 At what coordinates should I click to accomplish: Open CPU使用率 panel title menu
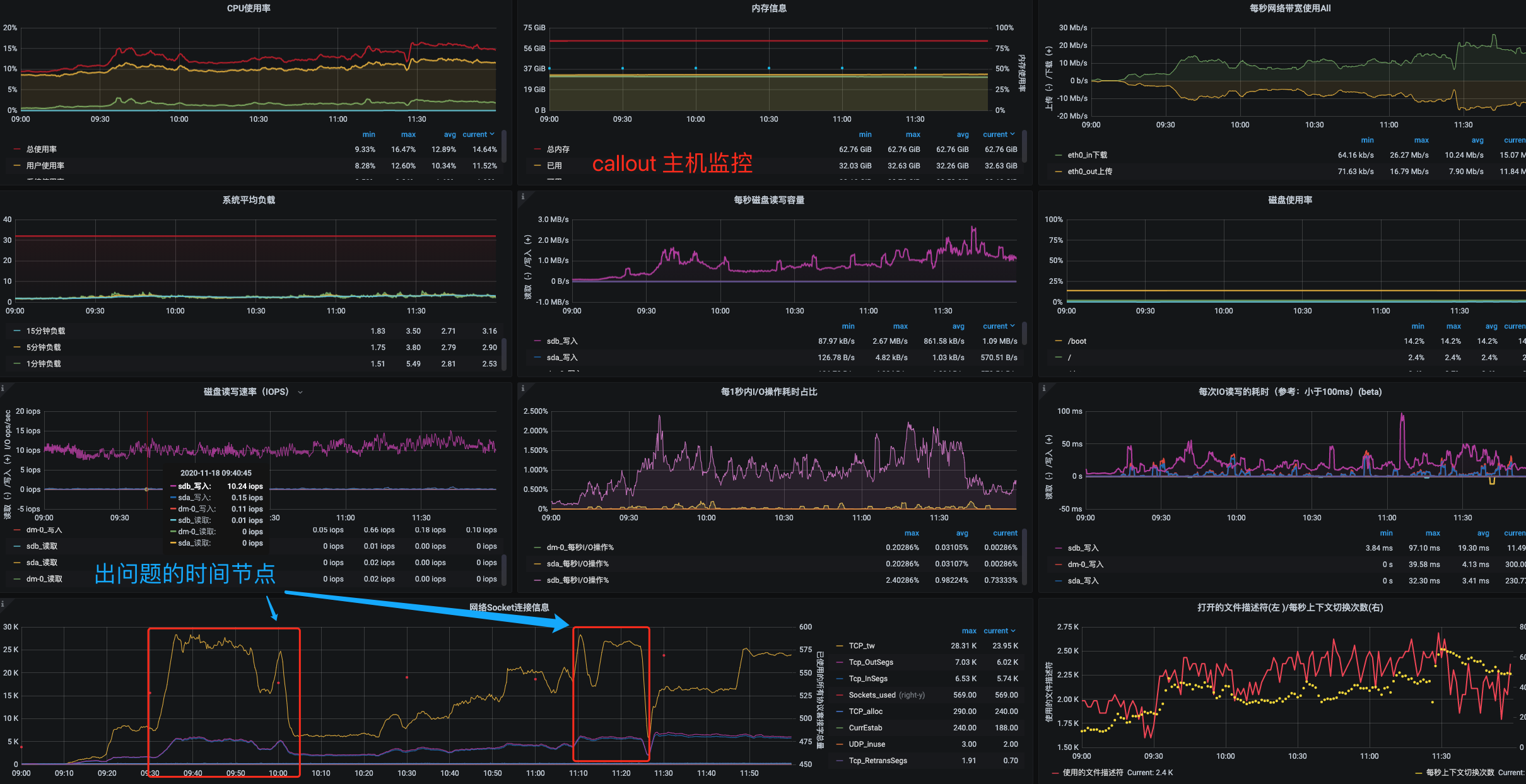click(x=249, y=8)
